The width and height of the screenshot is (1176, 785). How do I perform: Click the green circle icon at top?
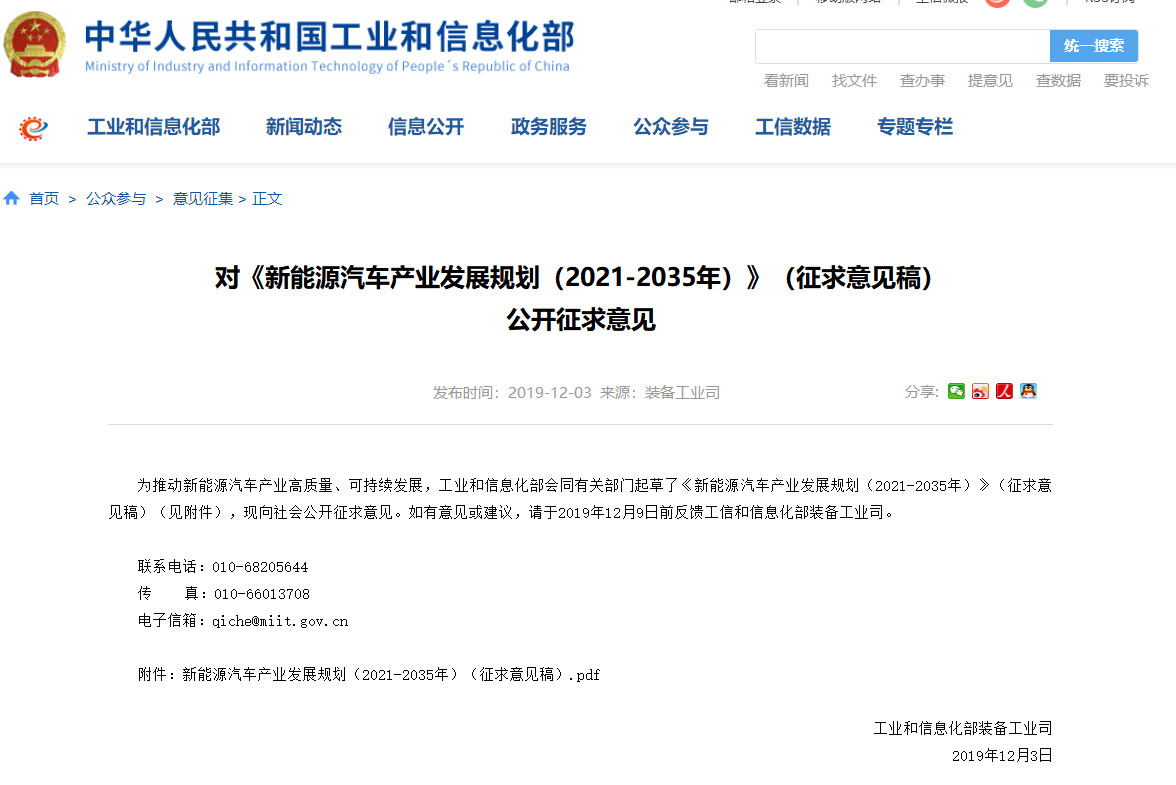[1035, 2]
